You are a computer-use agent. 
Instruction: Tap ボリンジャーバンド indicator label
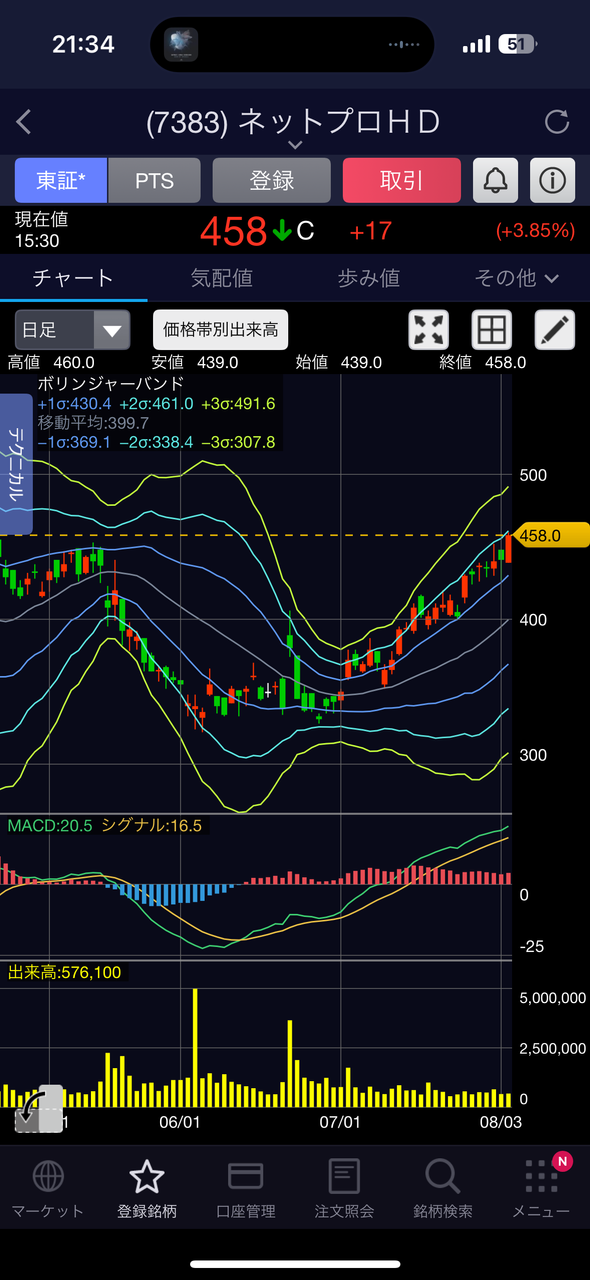[x=110, y=383]
